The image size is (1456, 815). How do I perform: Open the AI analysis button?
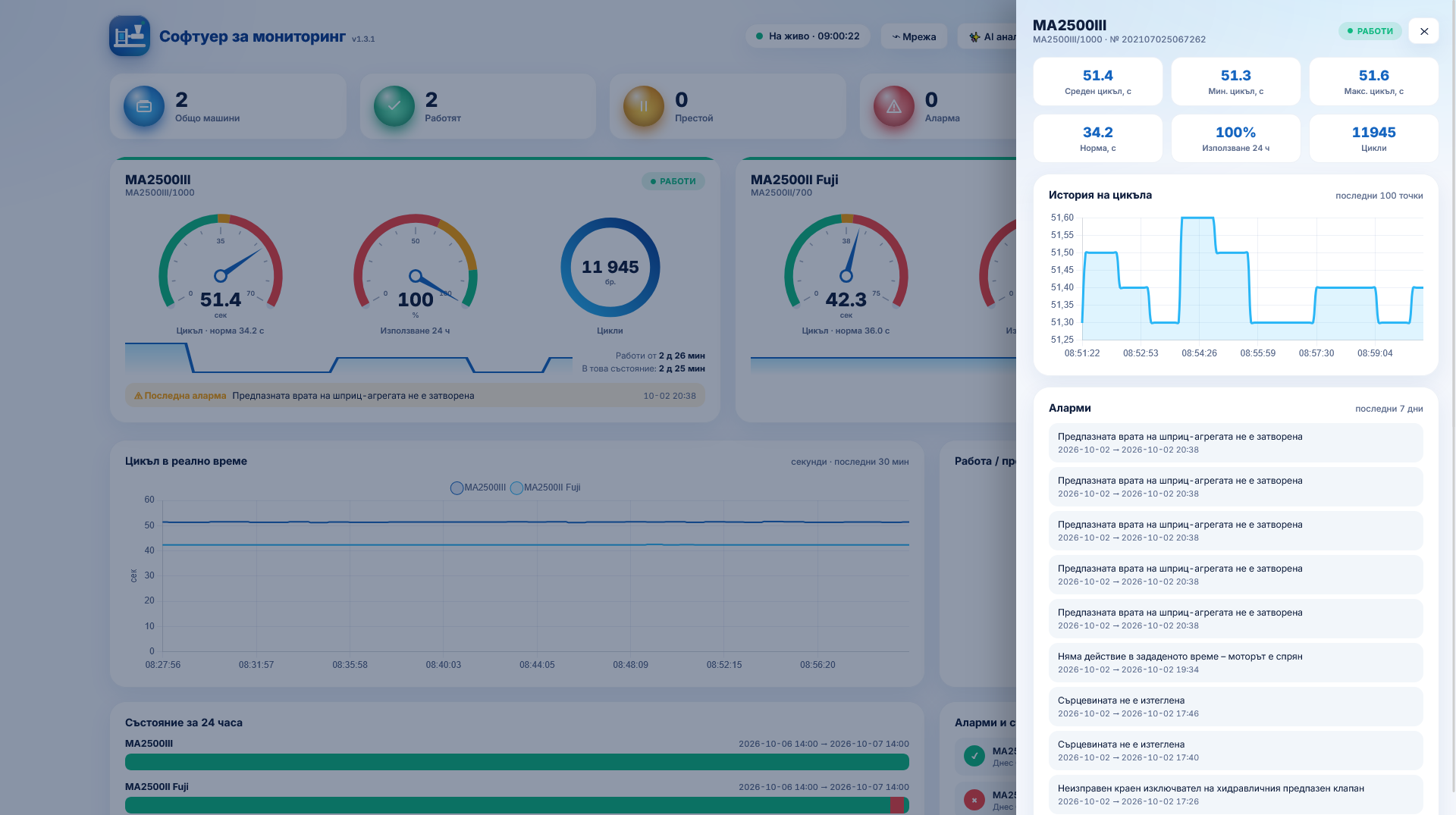tap(987, 36)
